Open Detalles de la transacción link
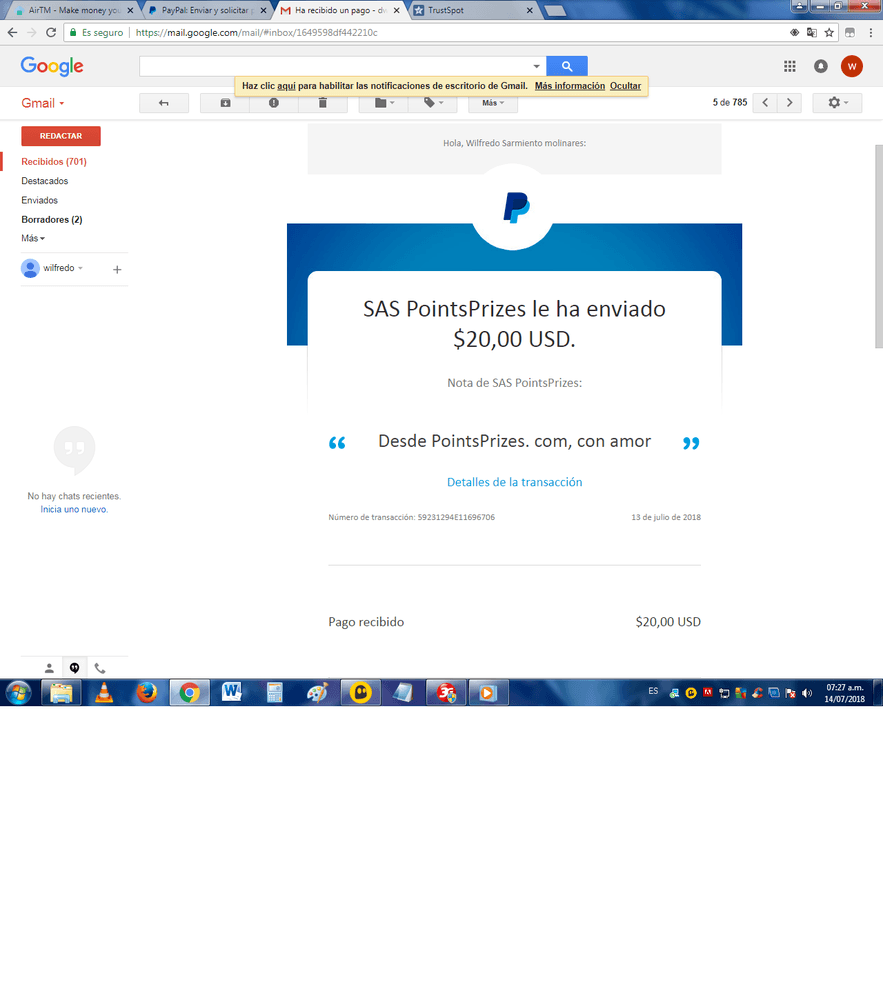The height and width of the screenshot is (1000, 883). click(x=514, y=482)
